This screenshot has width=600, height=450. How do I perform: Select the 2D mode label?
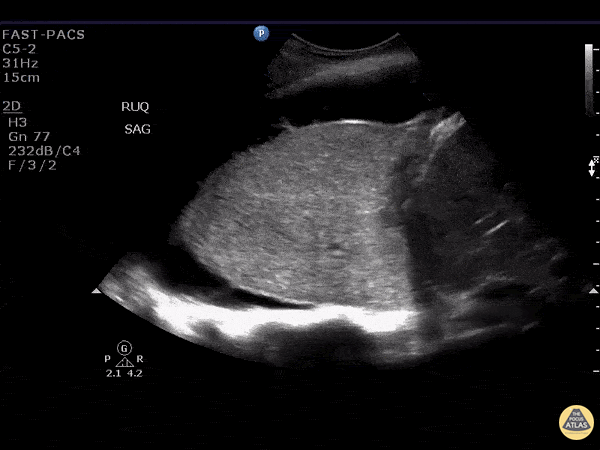(12, 106)
